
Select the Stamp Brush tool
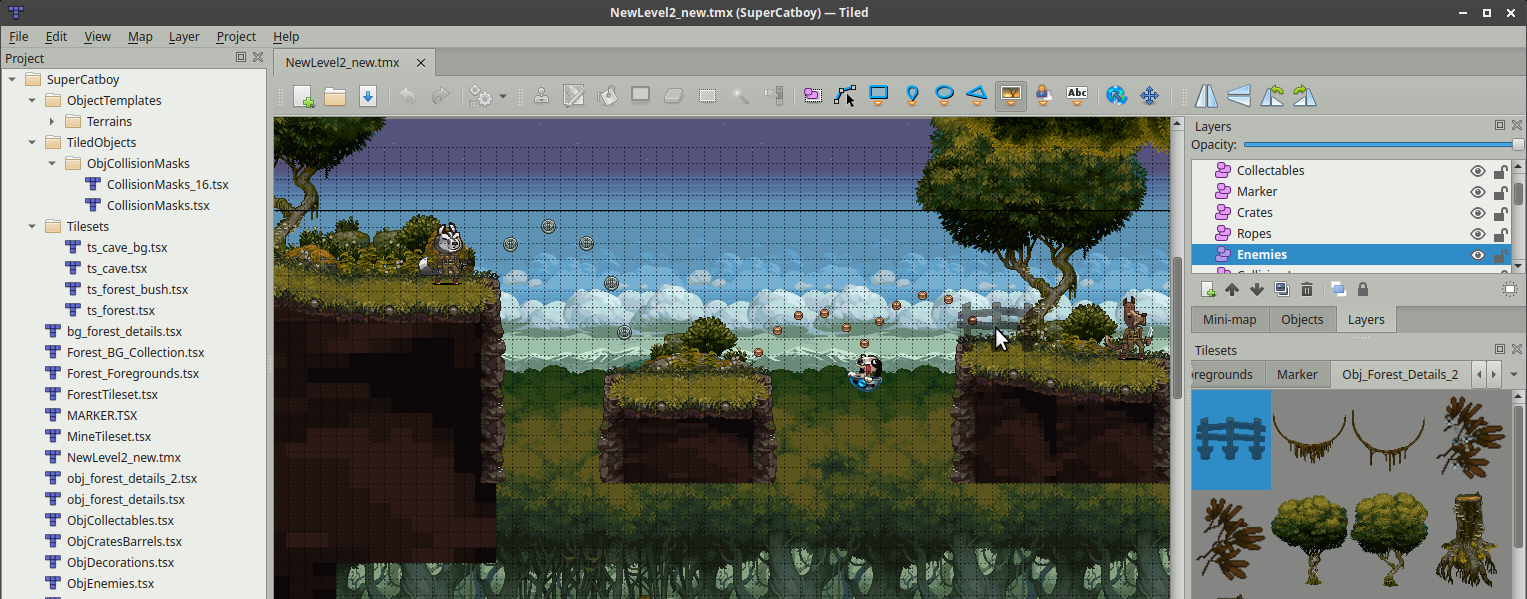coord(541,95)
